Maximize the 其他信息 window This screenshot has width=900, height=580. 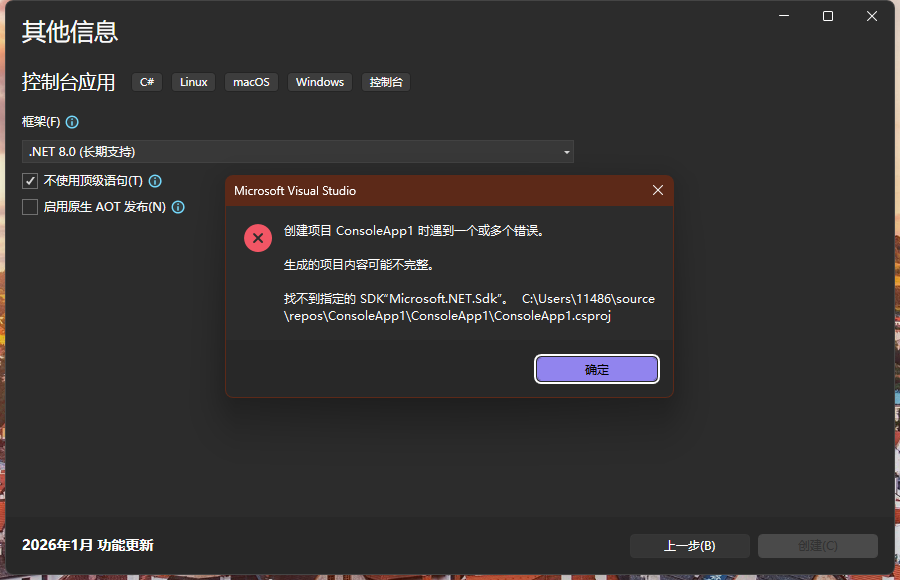pos(828,16)
